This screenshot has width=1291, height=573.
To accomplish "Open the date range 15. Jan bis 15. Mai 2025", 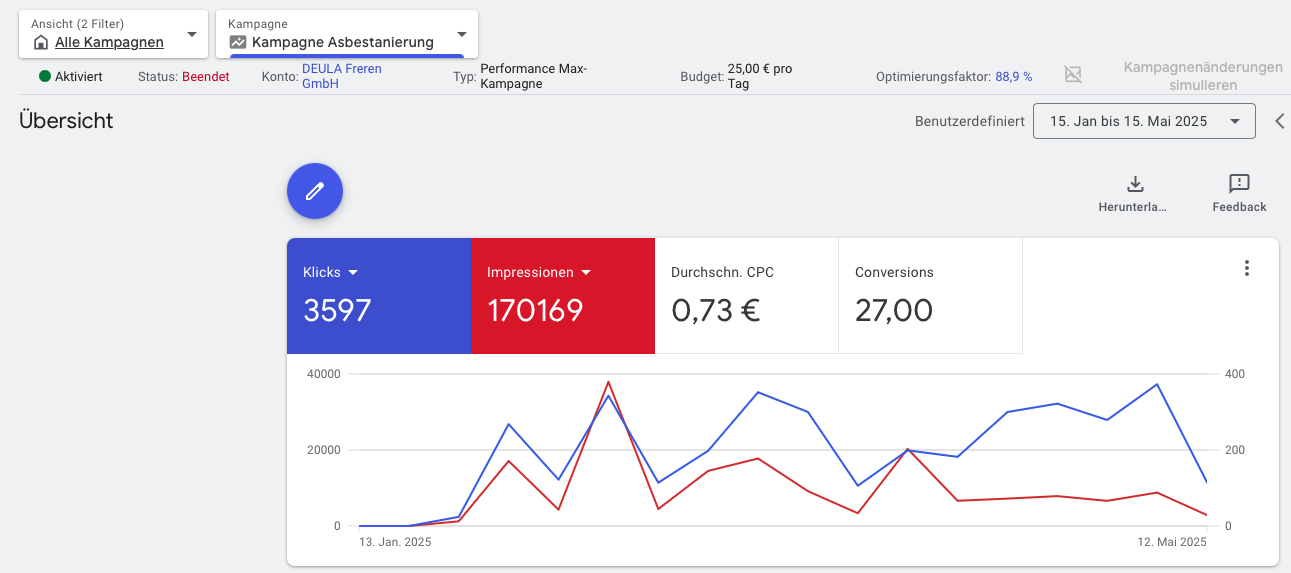I will pyautogui.click(x=1143, y=121).
